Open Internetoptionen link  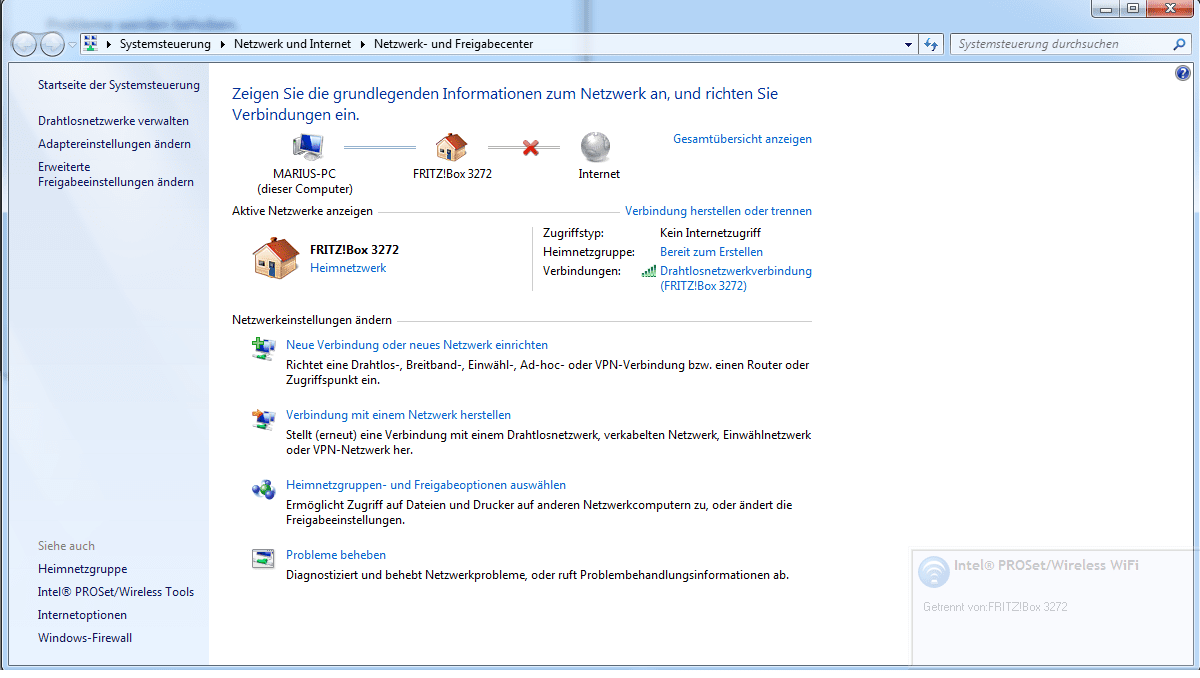point(82,615)
